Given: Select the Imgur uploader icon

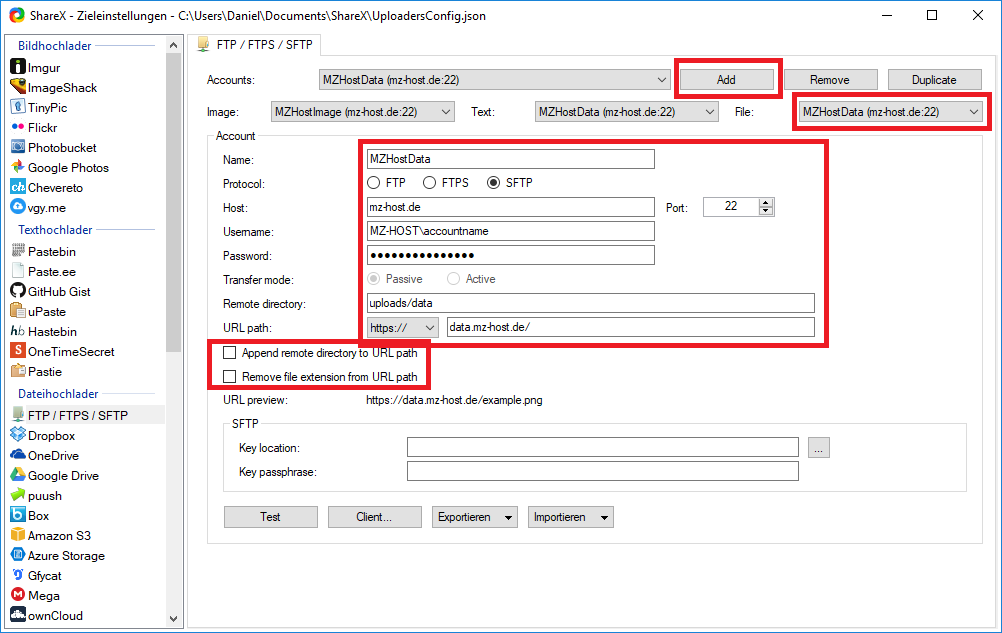Looking at the screenshot, I should click(x=18, y=67).
